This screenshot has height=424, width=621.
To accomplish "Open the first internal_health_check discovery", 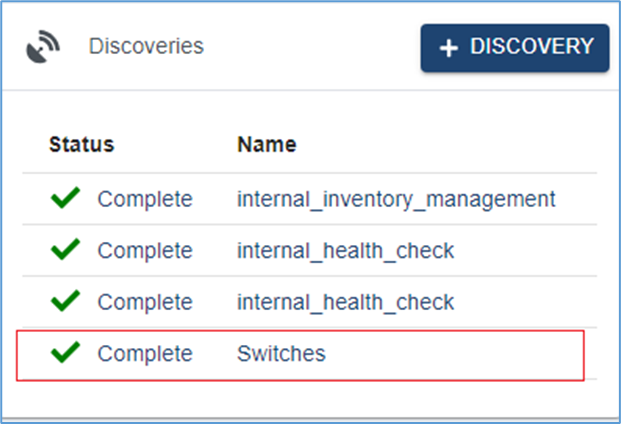I will click(x=345, y=250).
